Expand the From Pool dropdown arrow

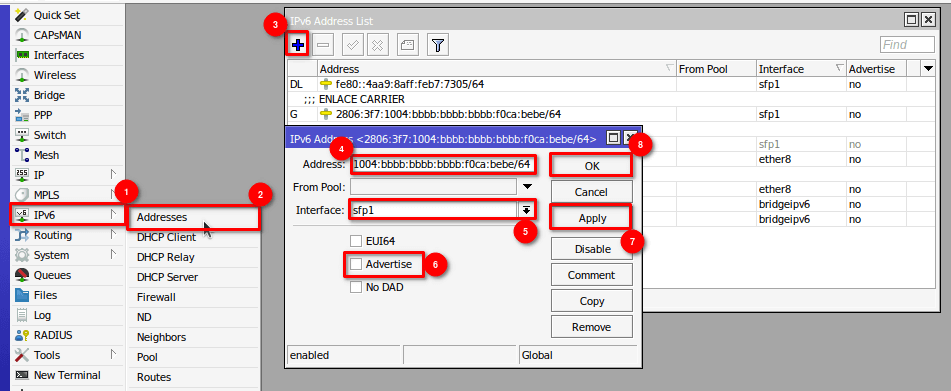(x=527, y=187)
